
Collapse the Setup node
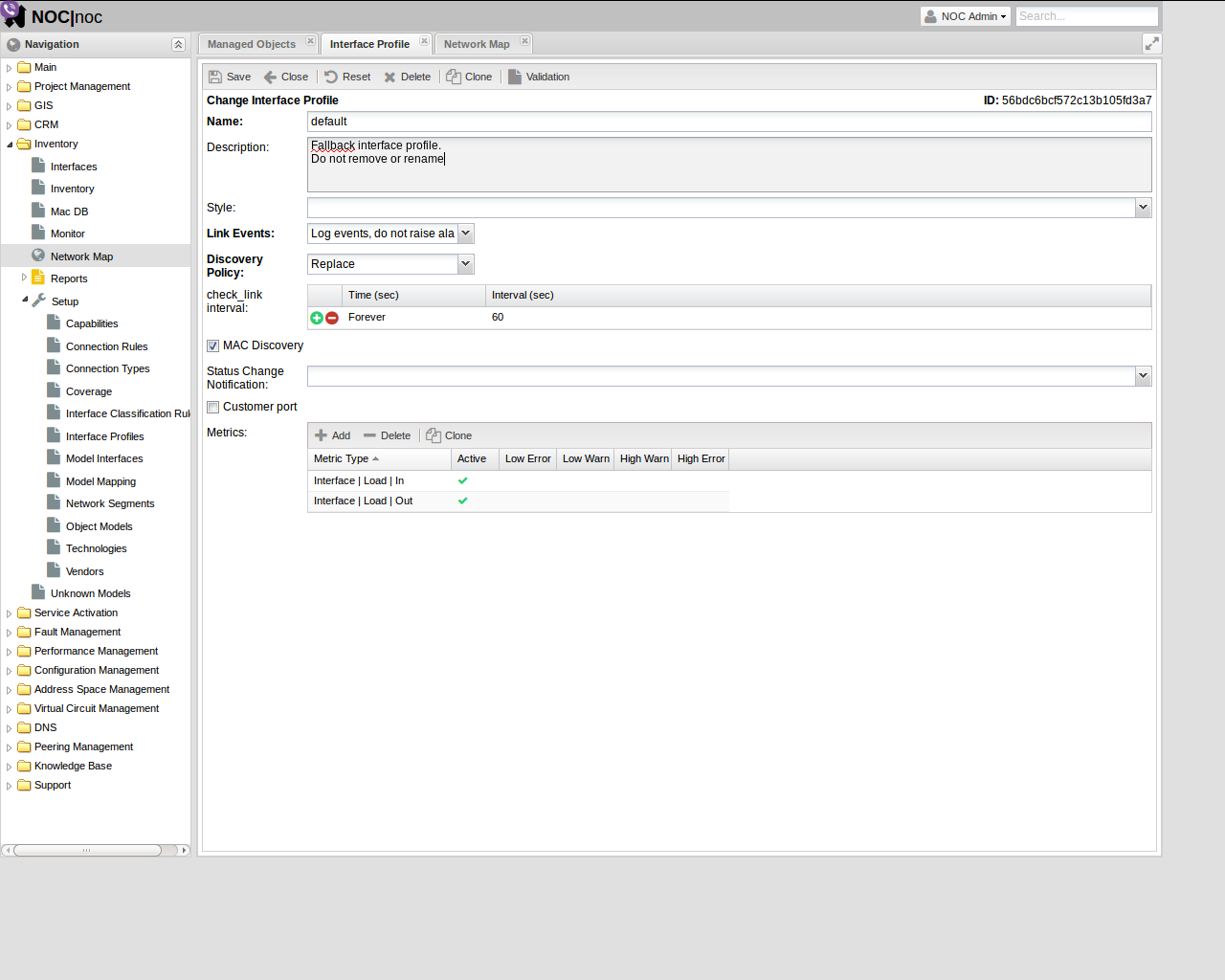click(x=25, y=301)
